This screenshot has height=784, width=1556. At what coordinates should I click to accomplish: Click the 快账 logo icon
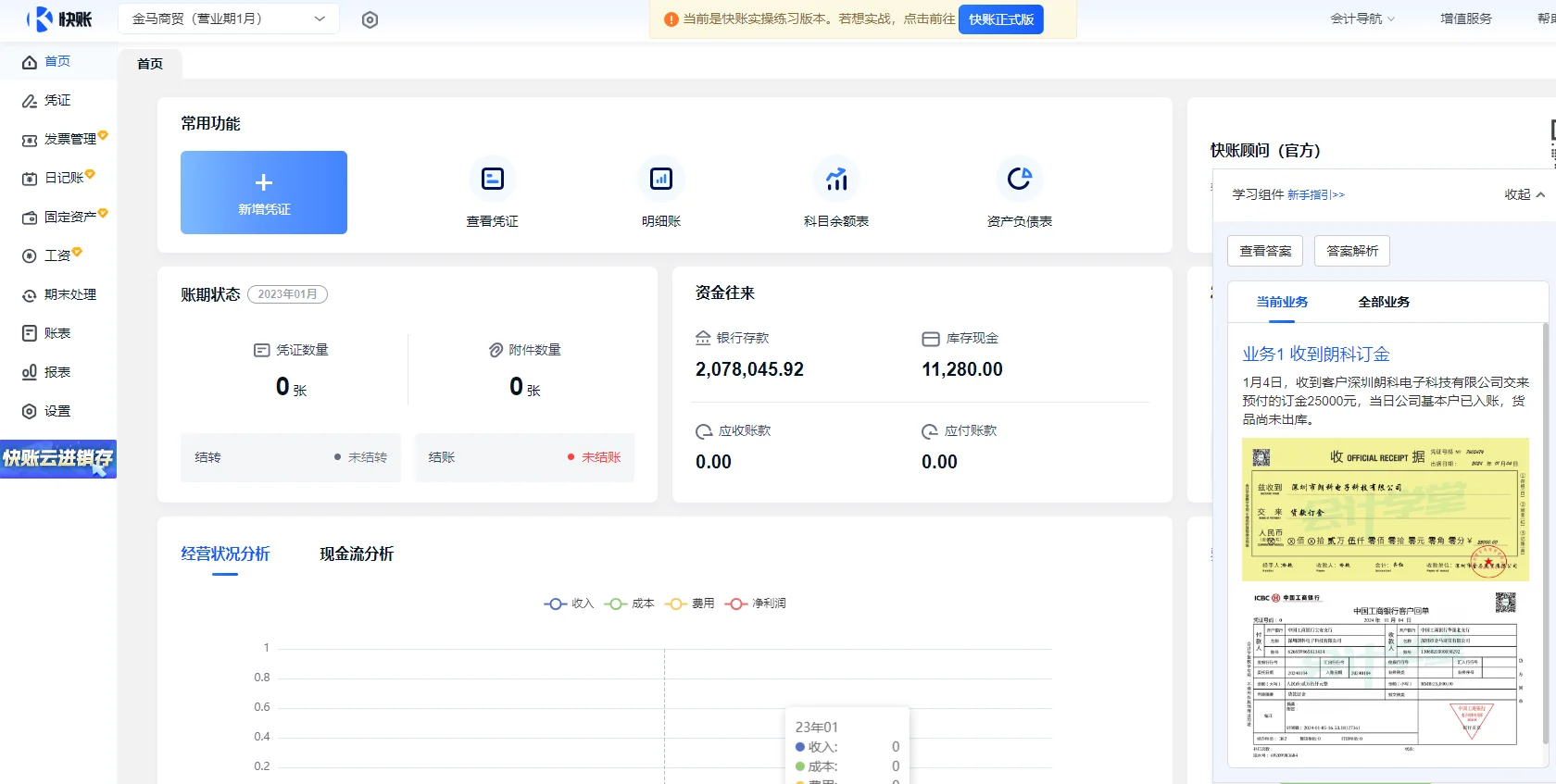pos(60,19)
